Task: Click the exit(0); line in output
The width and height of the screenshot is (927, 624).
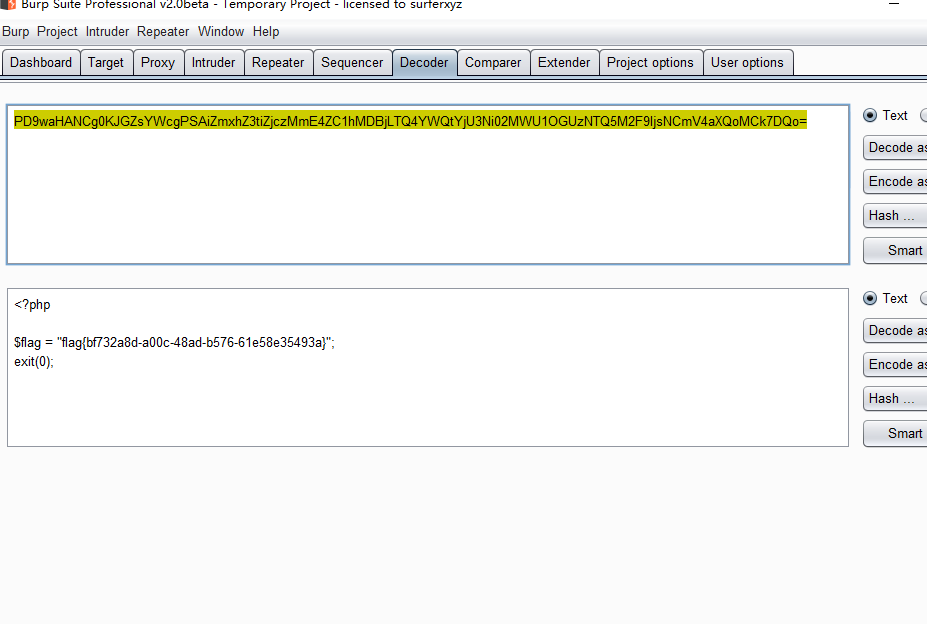Action: (34, 361)
